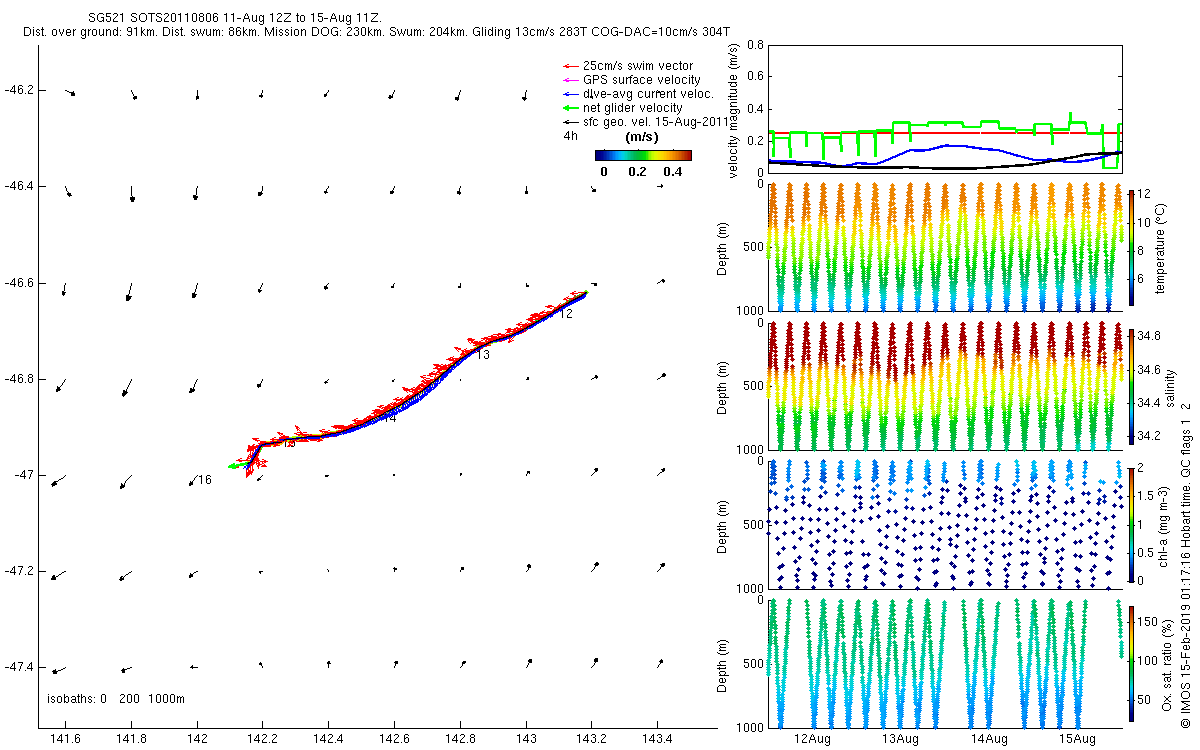Screen dimensions: 1200x750
Task: Select the velocity (m/s) color bar in legend
Action: pos(643,155)
